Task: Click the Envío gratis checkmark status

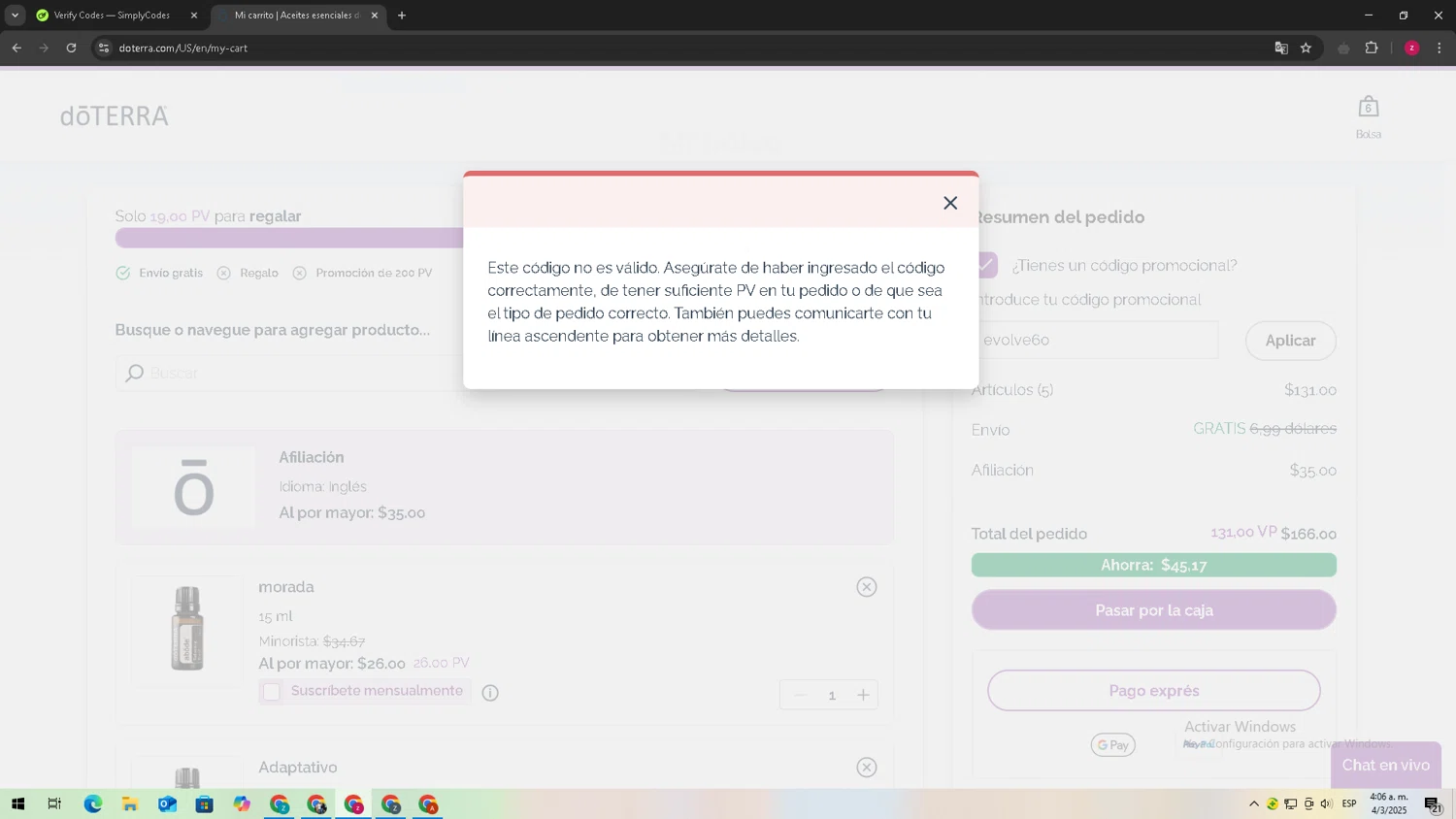Action: pyautogui.click(x=123, y=274)
